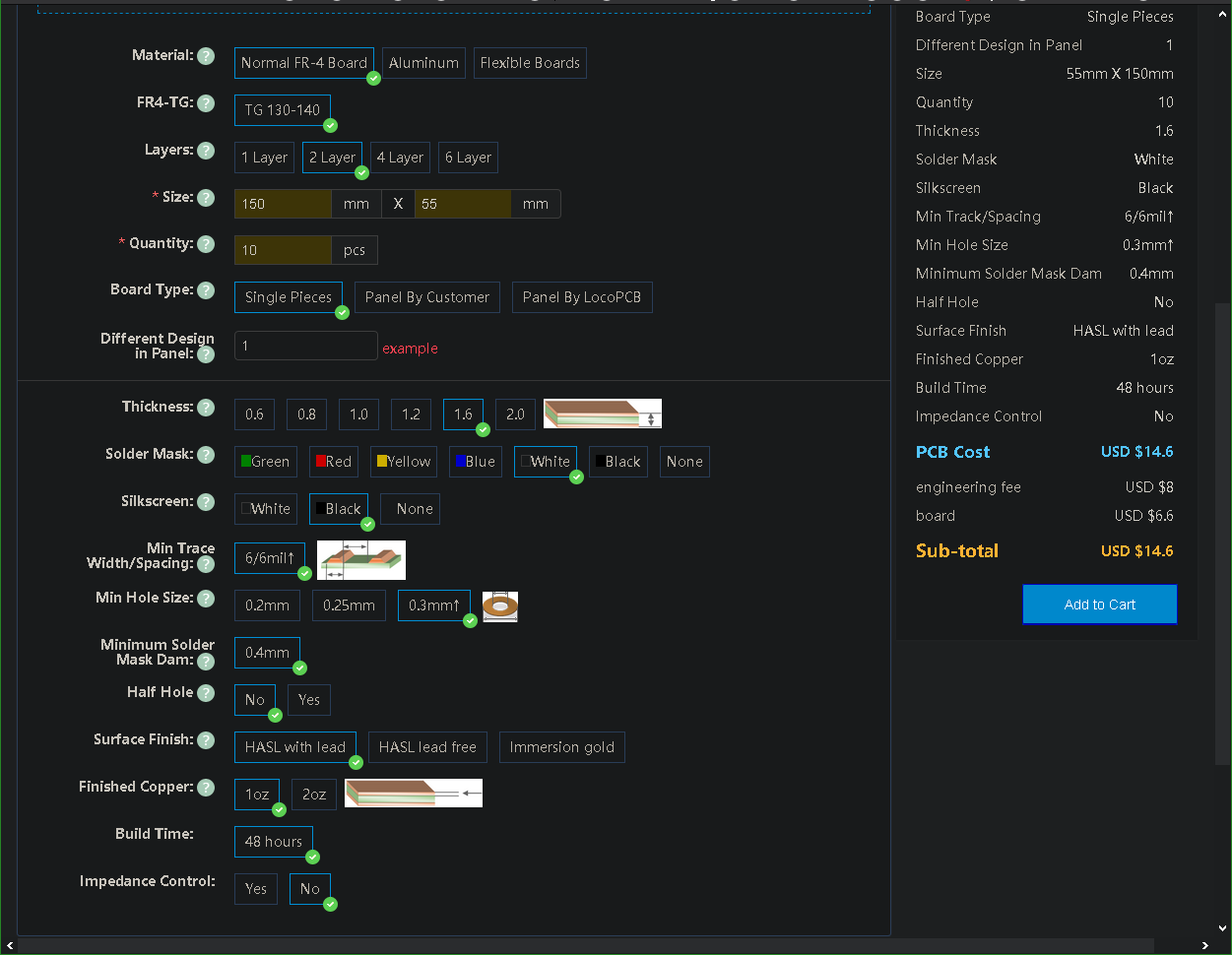Select Flexible Boards material
The width and height of the screenshot is (1232, 955).
(530, 63)
